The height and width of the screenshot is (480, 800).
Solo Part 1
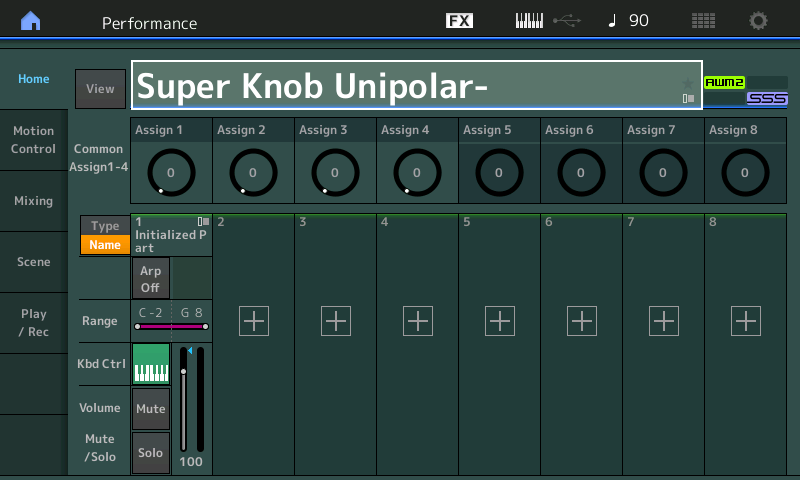click(x=151, y=452)
